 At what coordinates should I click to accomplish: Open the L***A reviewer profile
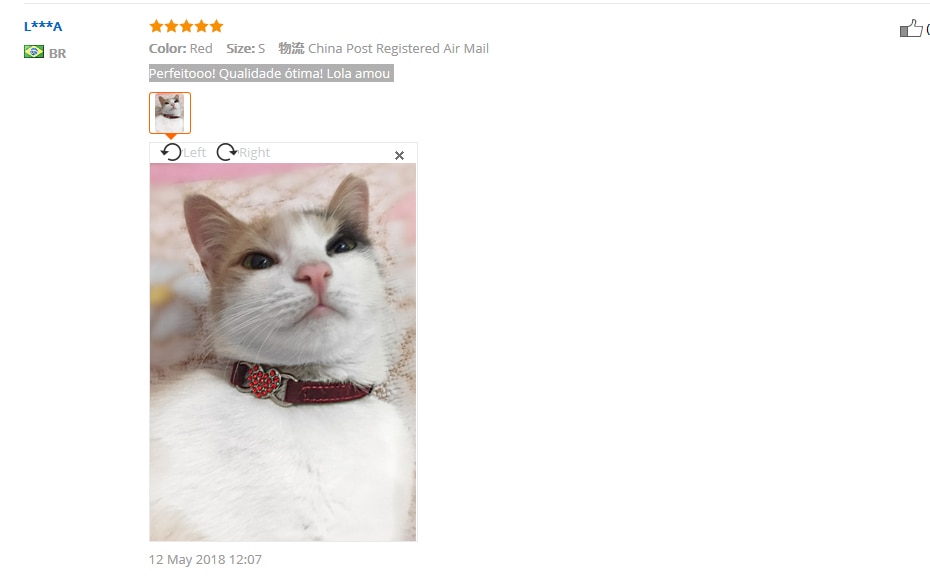pos(43,26)
